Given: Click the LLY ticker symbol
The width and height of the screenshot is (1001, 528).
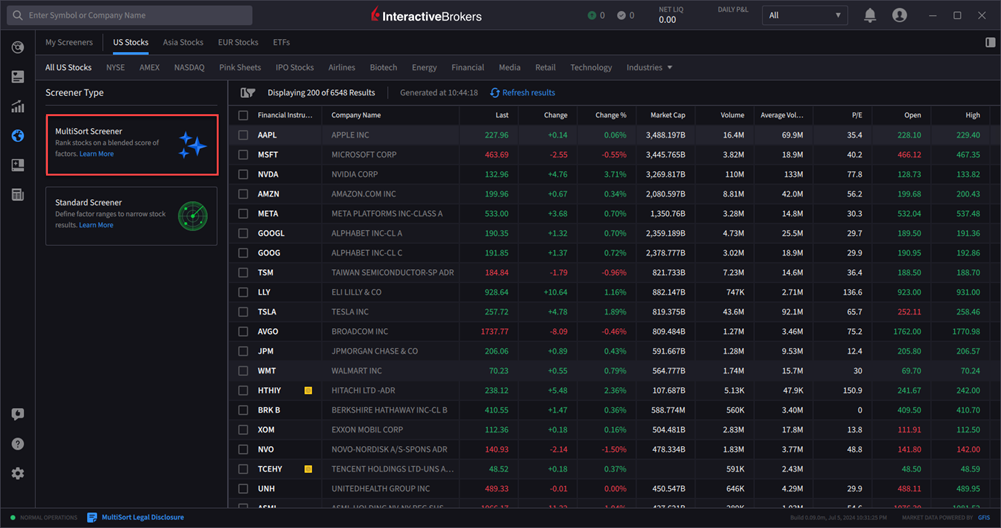Looking at the screenshot, I should tap(264, 292).
